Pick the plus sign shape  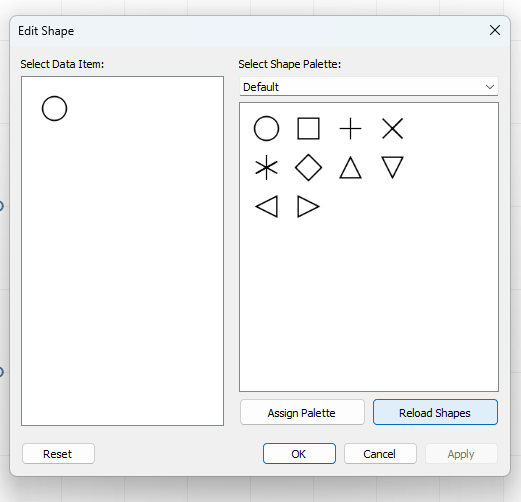tap(350, 129)
